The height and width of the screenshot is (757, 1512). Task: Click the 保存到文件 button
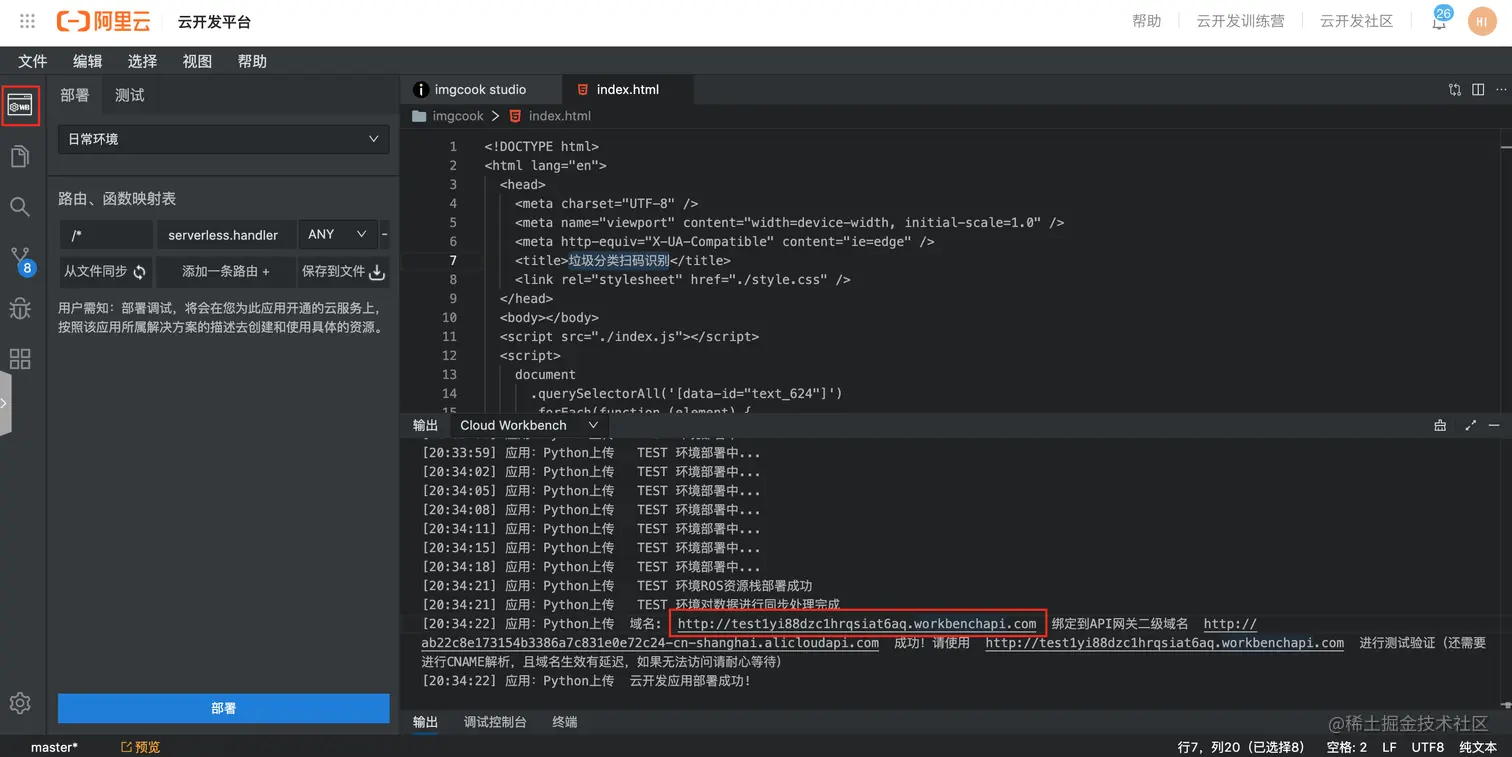point(343,272)
